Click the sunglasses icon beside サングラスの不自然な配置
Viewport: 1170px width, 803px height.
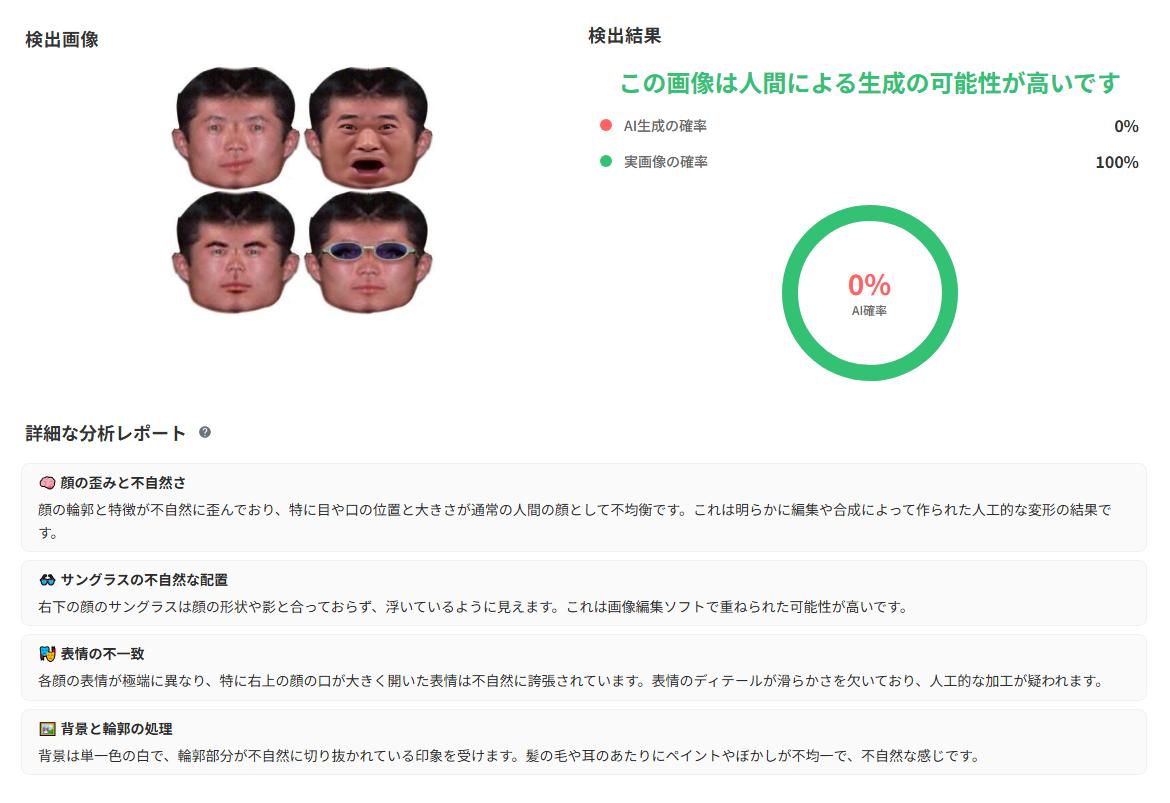(47, 580)
